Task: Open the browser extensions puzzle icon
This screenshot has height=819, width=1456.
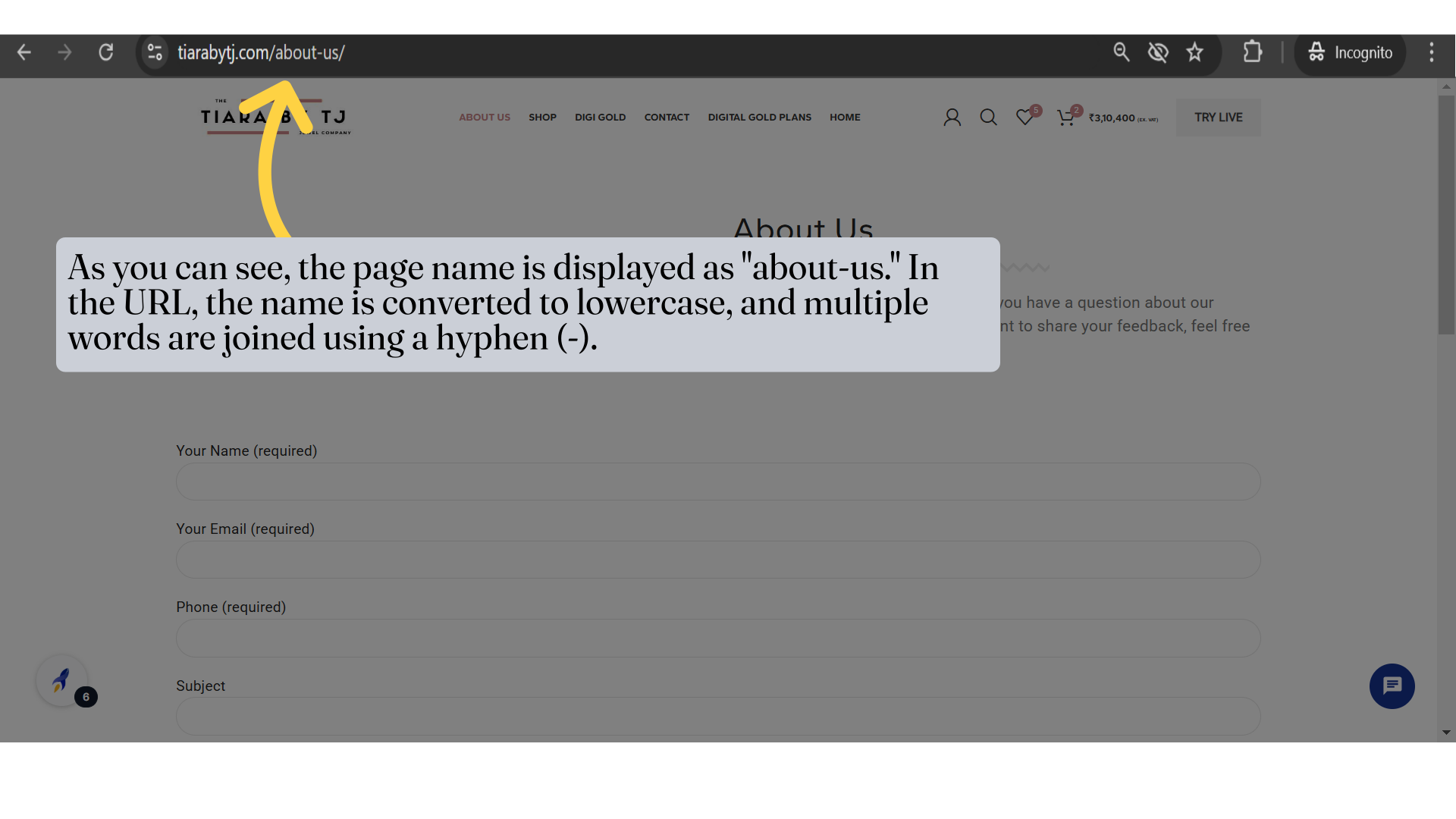Action: tap(1253, 52)
